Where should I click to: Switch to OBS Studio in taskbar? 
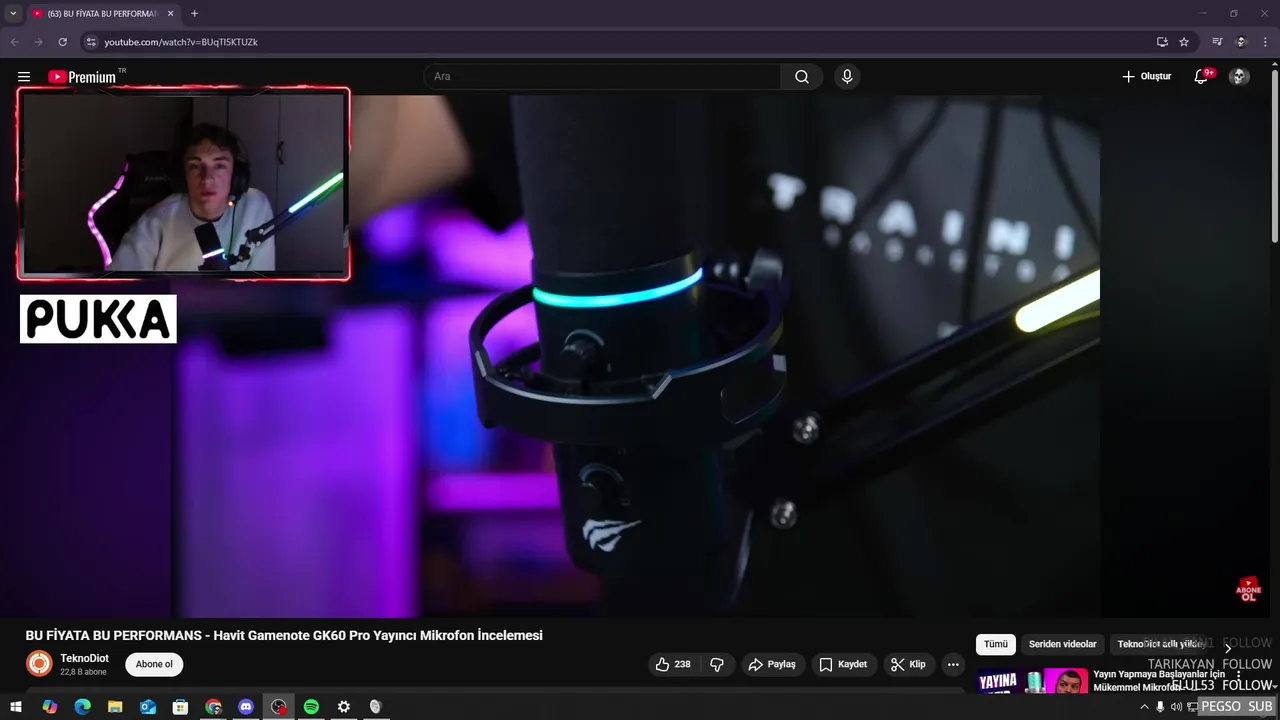279,707
